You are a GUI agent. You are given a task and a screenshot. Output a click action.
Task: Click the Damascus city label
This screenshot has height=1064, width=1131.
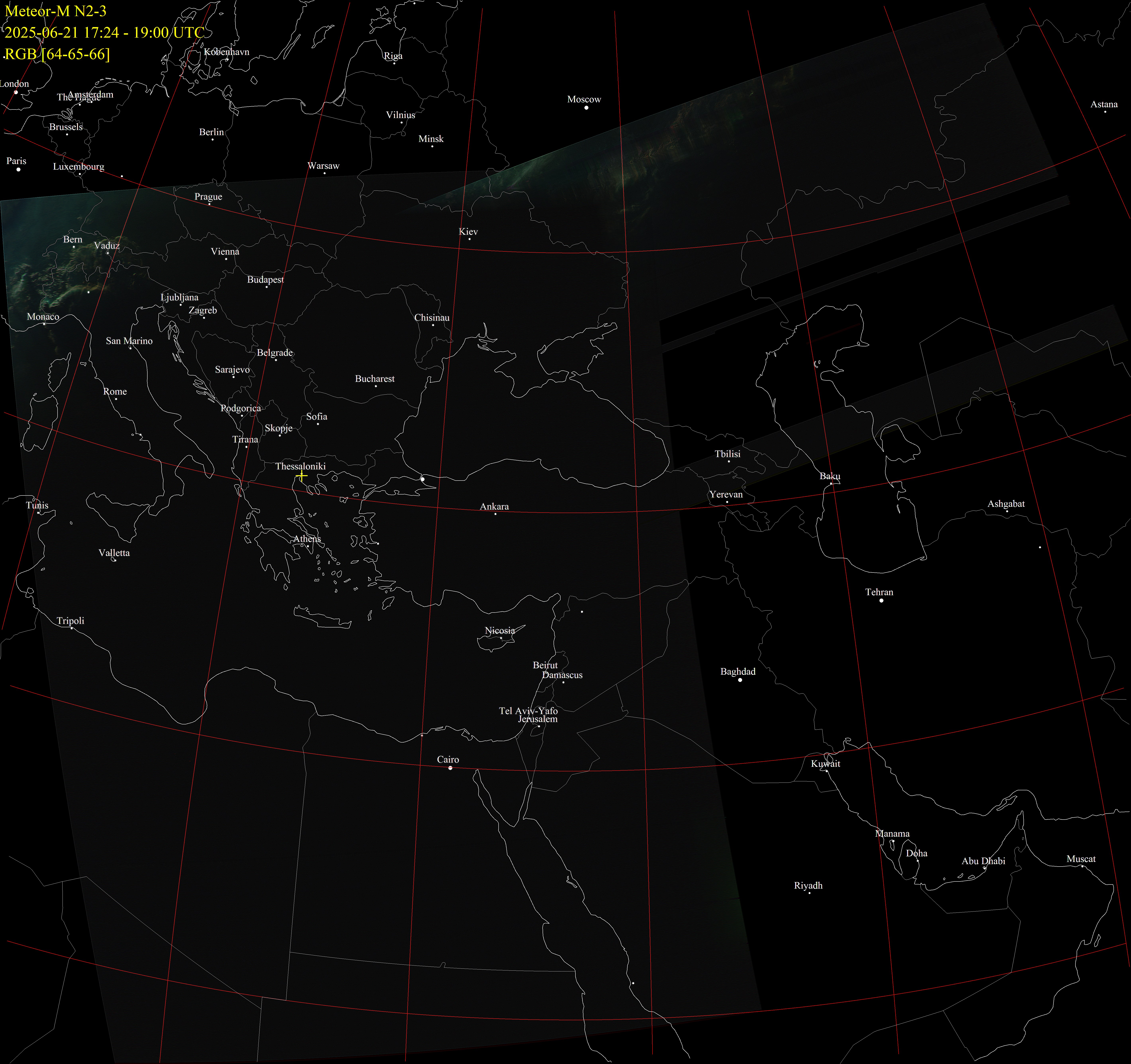point(562,675)
